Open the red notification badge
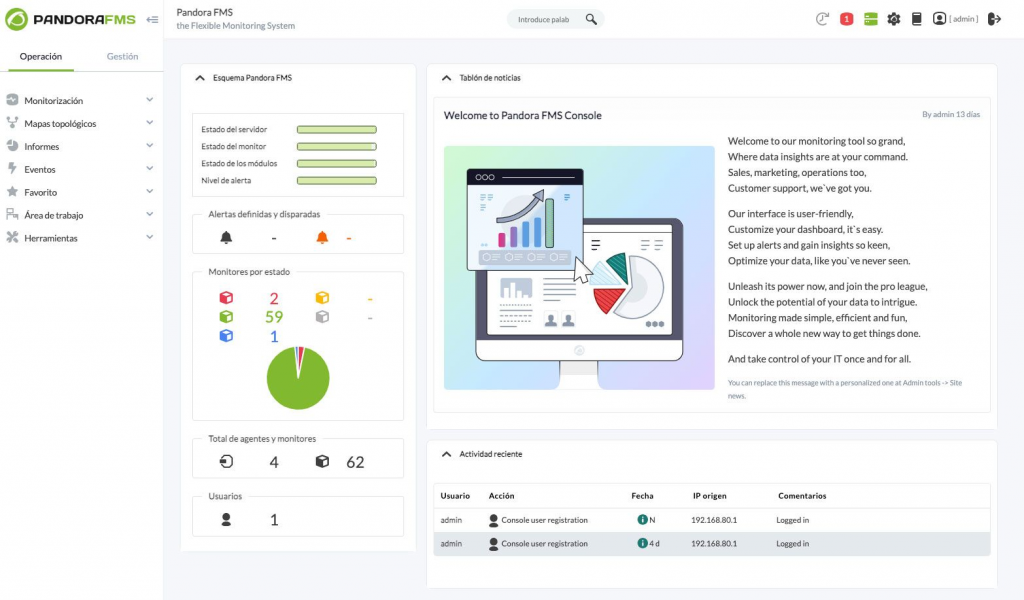The height and width of the screenshot is (600, 1024). tap(846, 19)
